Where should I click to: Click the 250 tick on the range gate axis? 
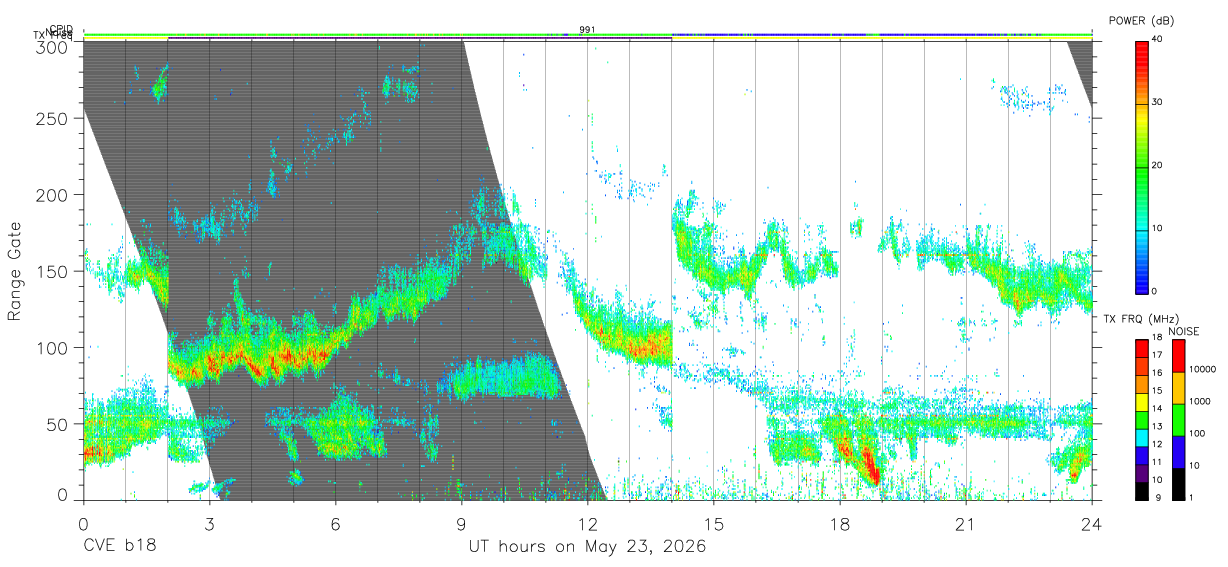point(51,118)
